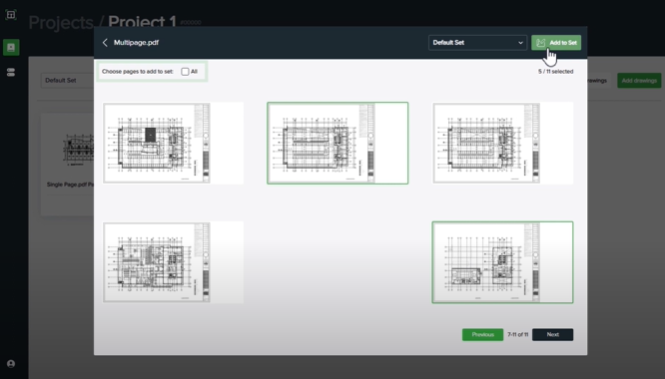Click the Projects breadcrumb link

(x=61, y=22)
